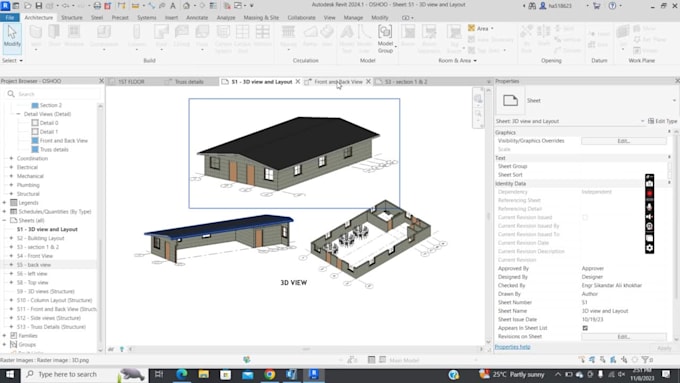Click the Revit application logo button
This screenshot has height=383, width=680.
pos(5,6)
